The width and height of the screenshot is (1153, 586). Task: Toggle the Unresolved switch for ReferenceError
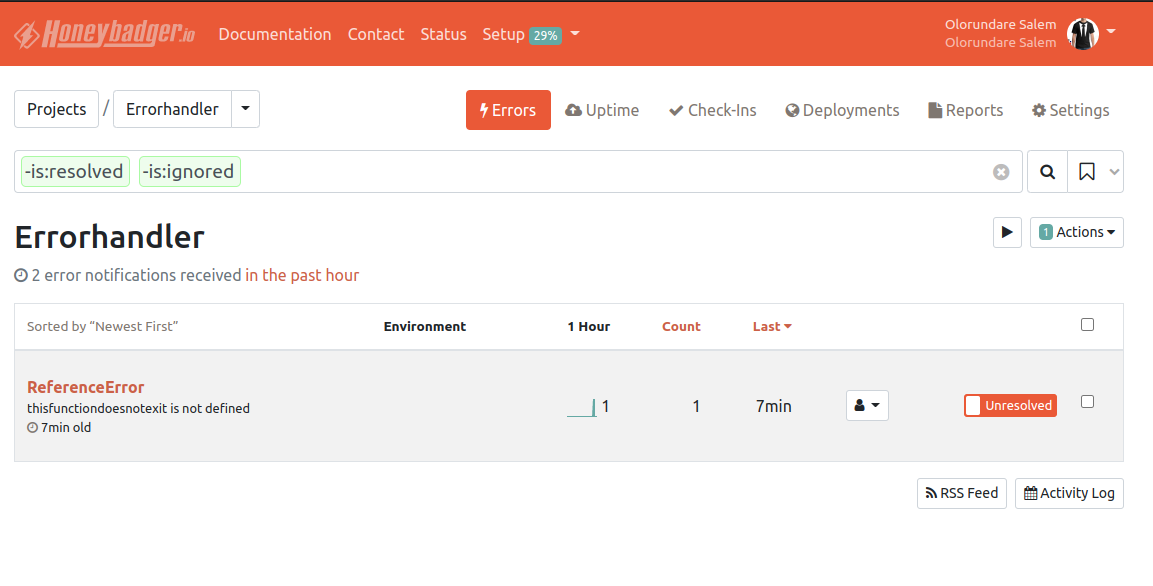[1010, 405]
